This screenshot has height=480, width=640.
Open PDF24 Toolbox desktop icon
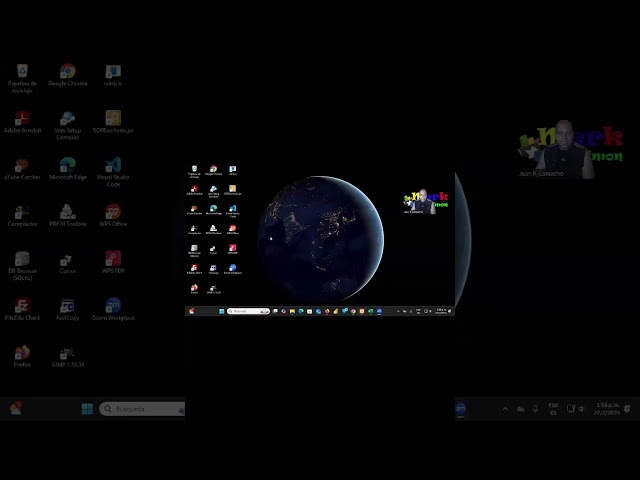67,213
